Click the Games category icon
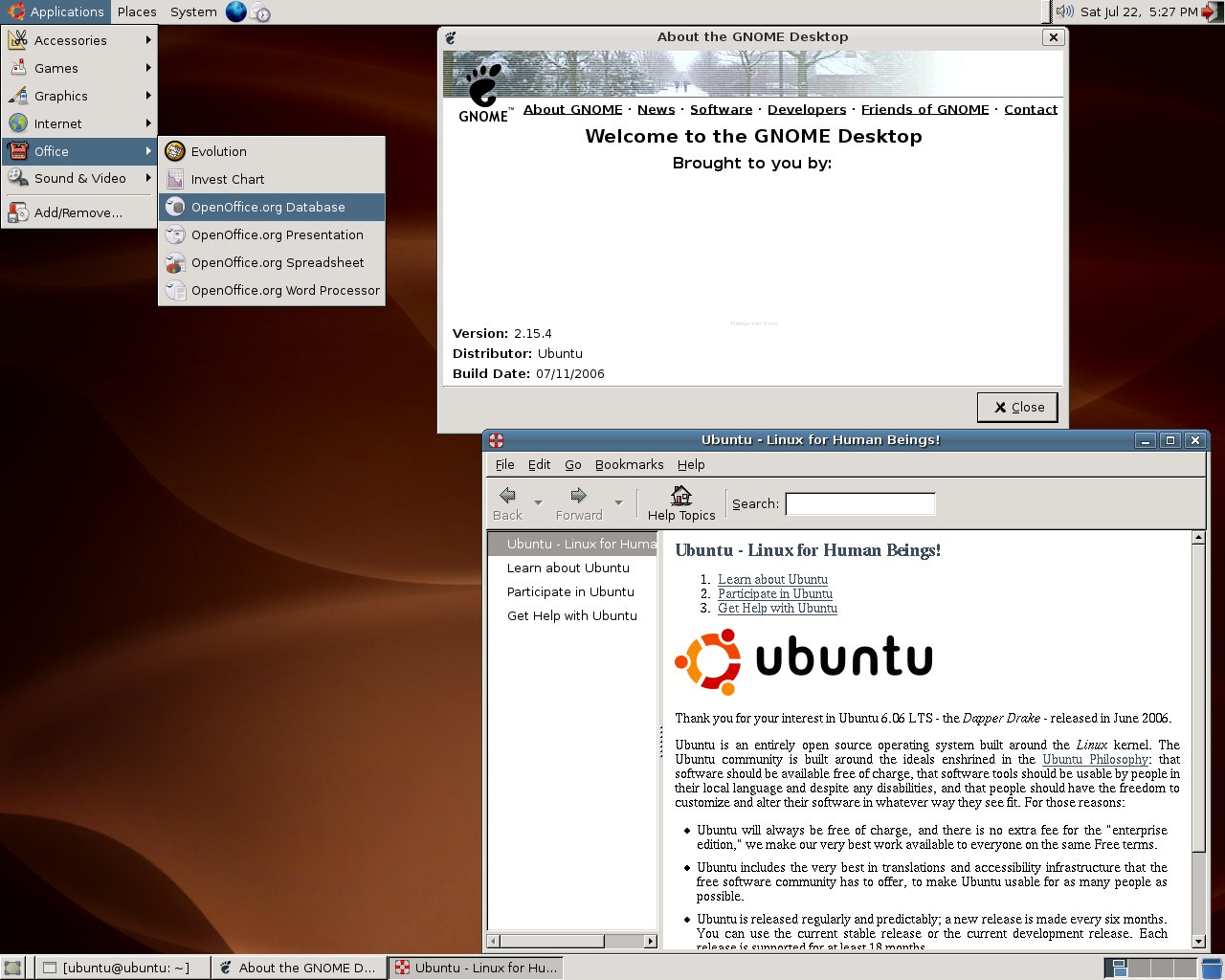 18,68
